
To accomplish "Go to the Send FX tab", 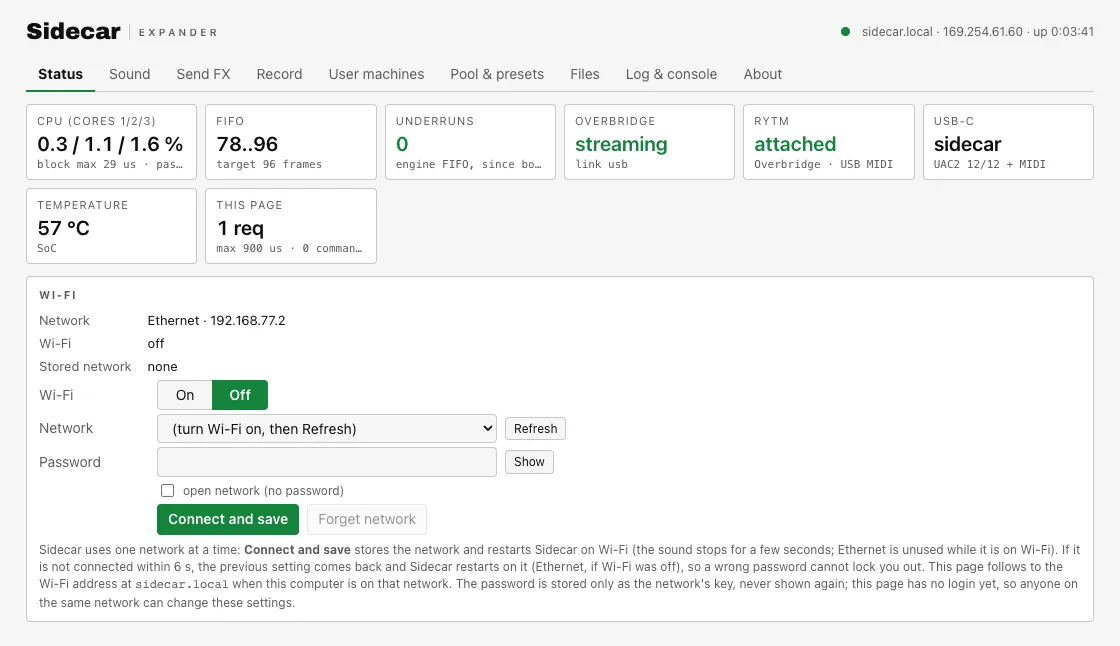I will pyautogui.click(x=204, y=74).
